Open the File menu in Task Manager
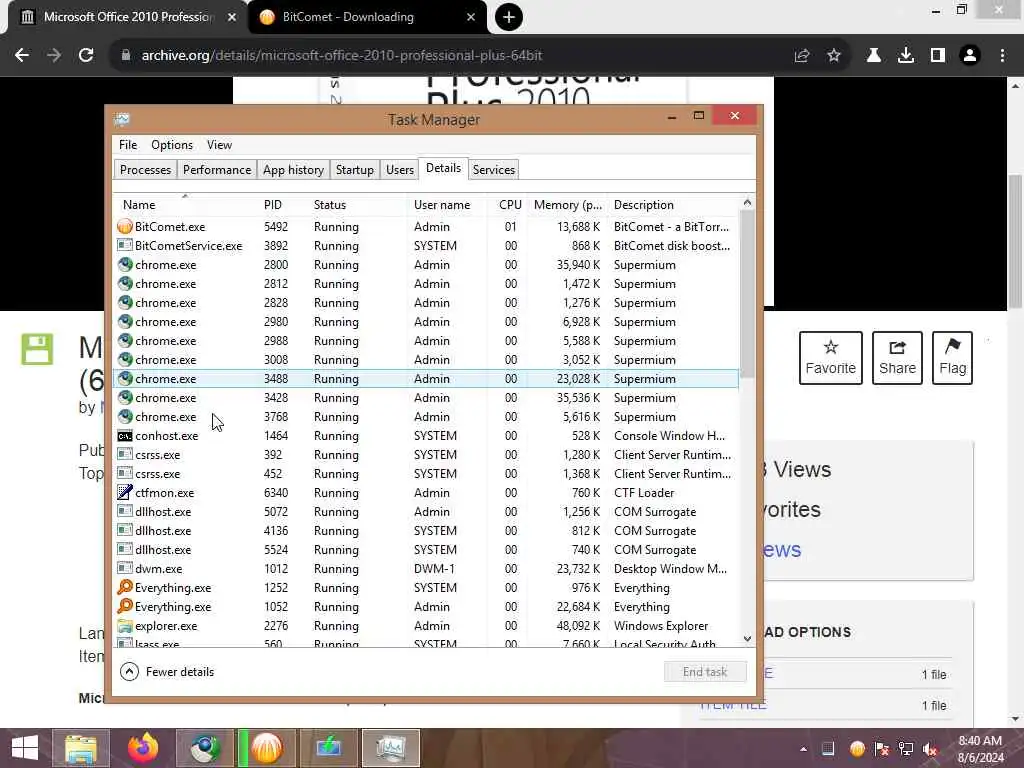 tap(128, 145)
